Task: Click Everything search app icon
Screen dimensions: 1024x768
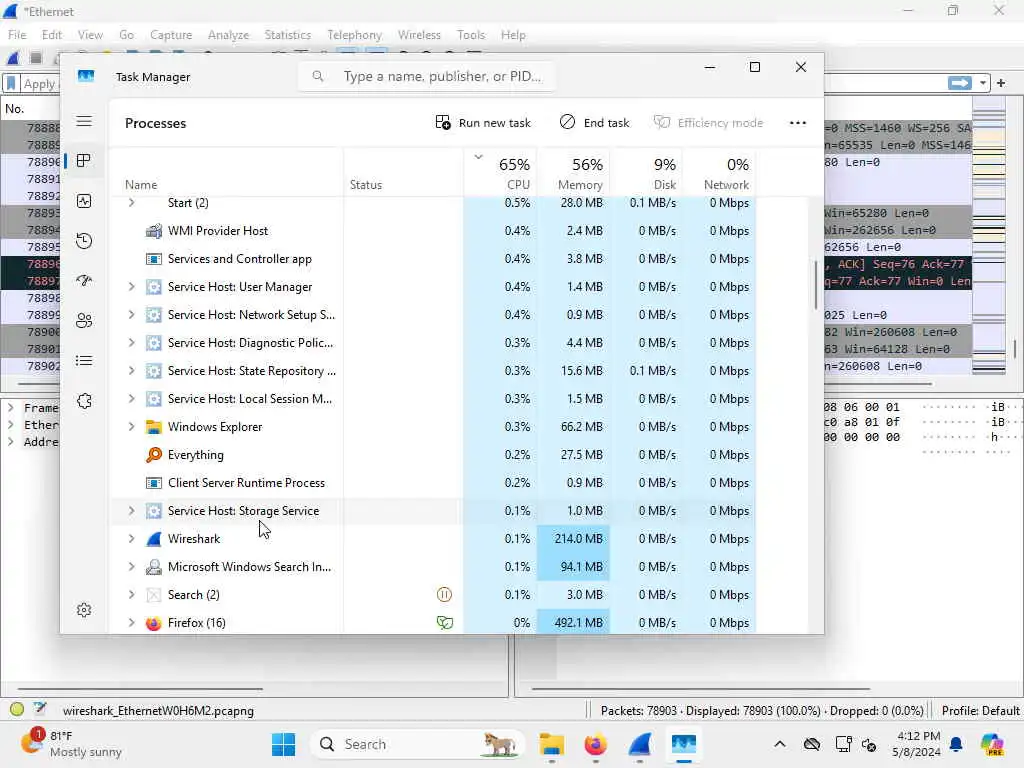Action: pyautogui.click(x=153, y=455)
